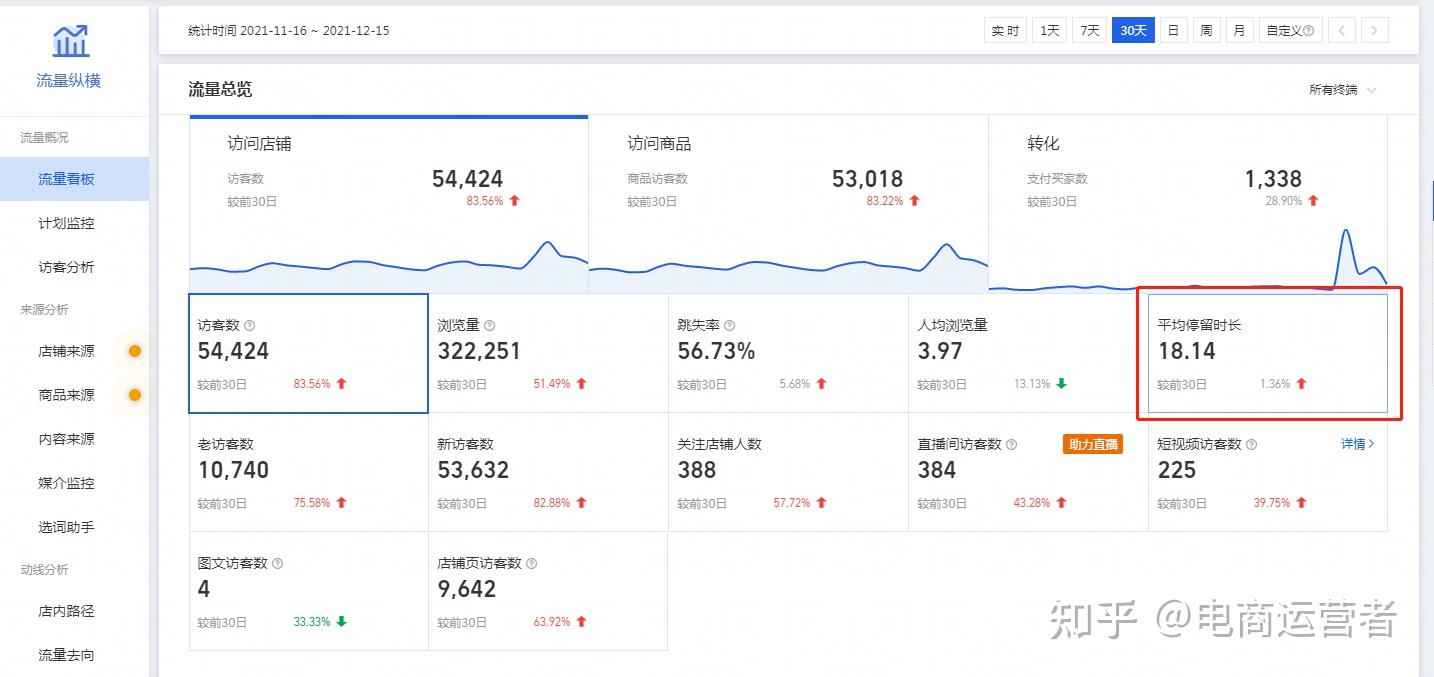
Task: Open the 自定义 custom date picker
Action: [x=1290, y=31]
